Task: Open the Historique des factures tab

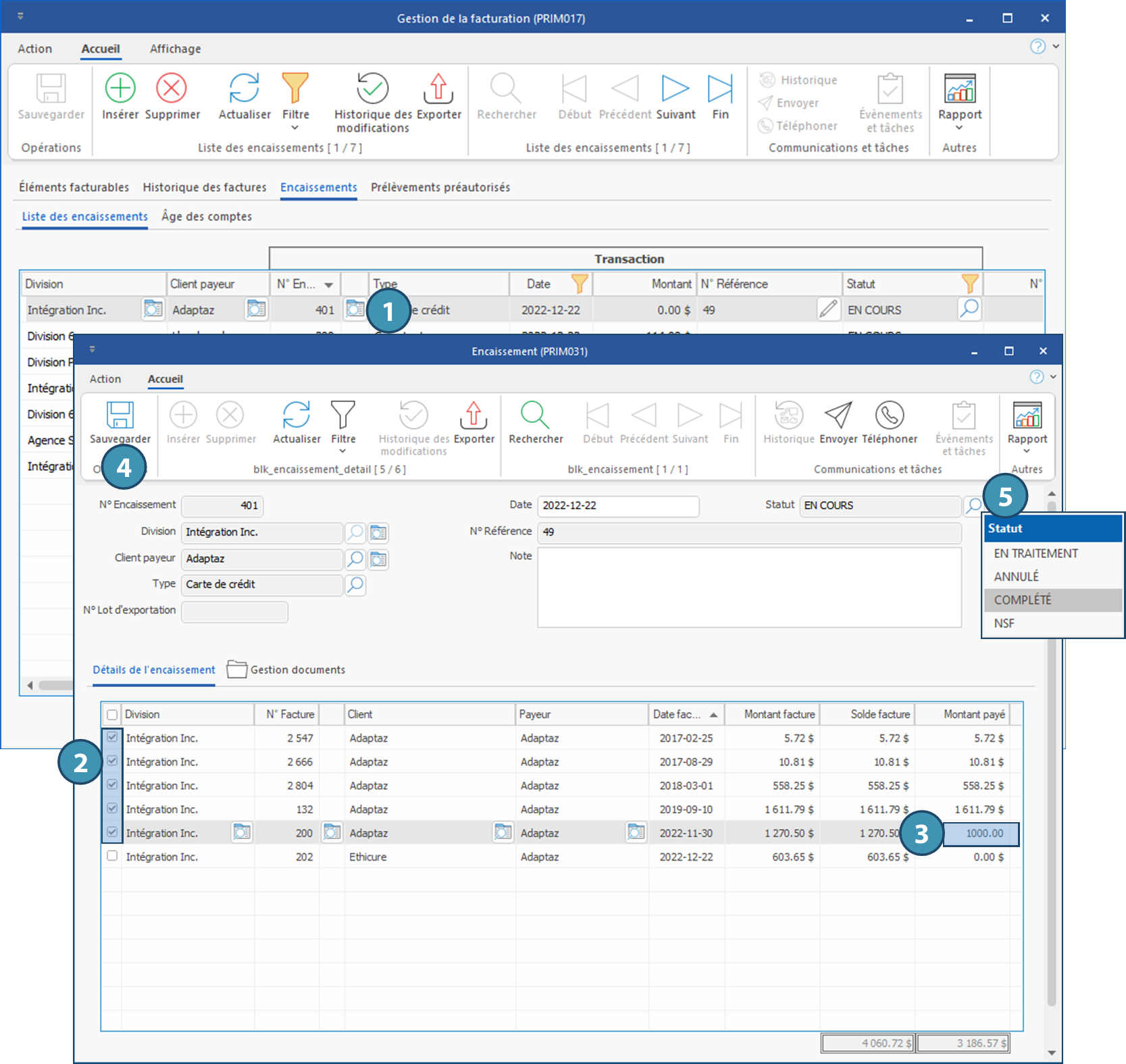Action: click(205, 188)
